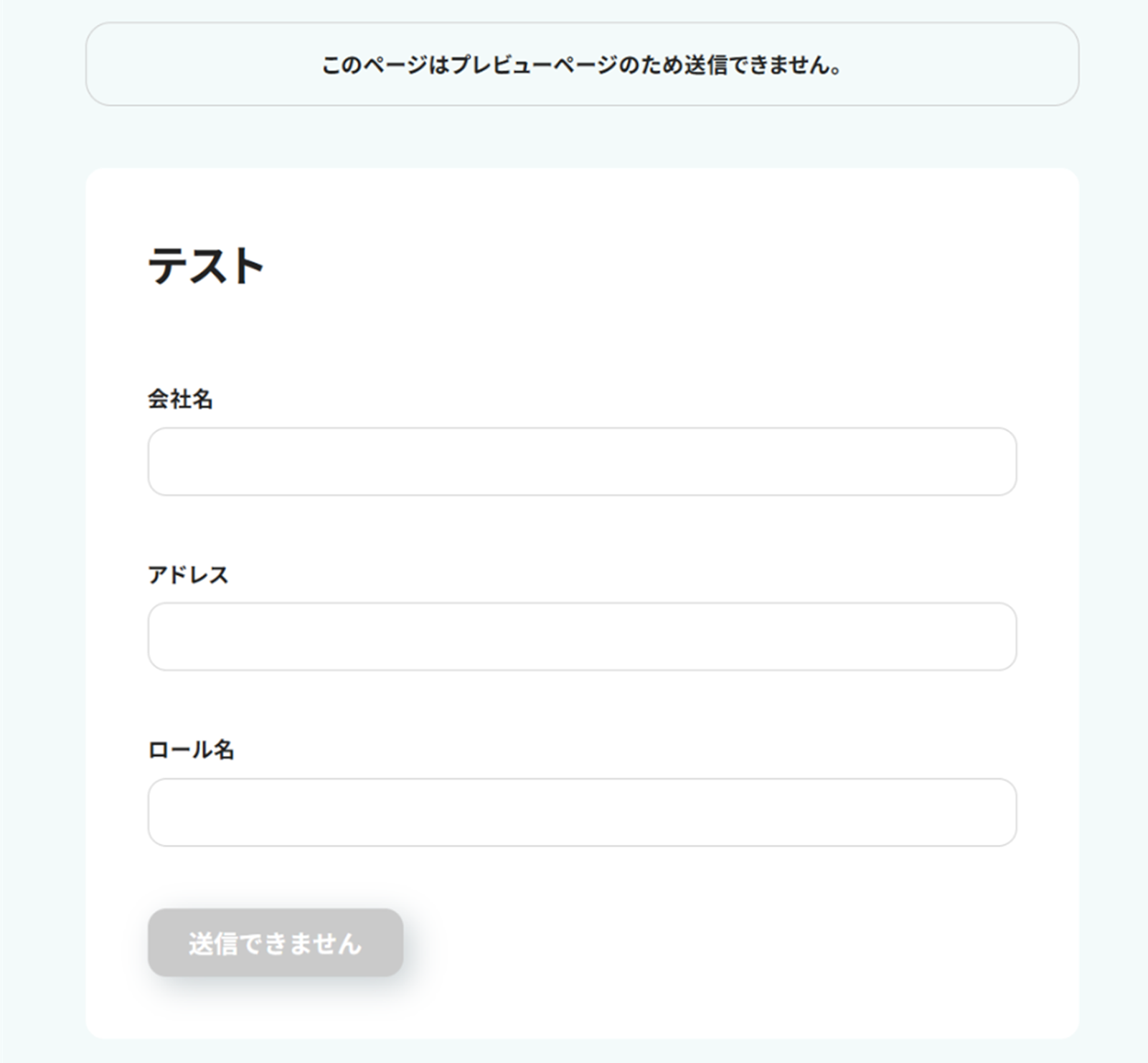This screenshot has width=1148, height=1063.
Task: Click the ロール名 field label
Action: pos(191,750)
